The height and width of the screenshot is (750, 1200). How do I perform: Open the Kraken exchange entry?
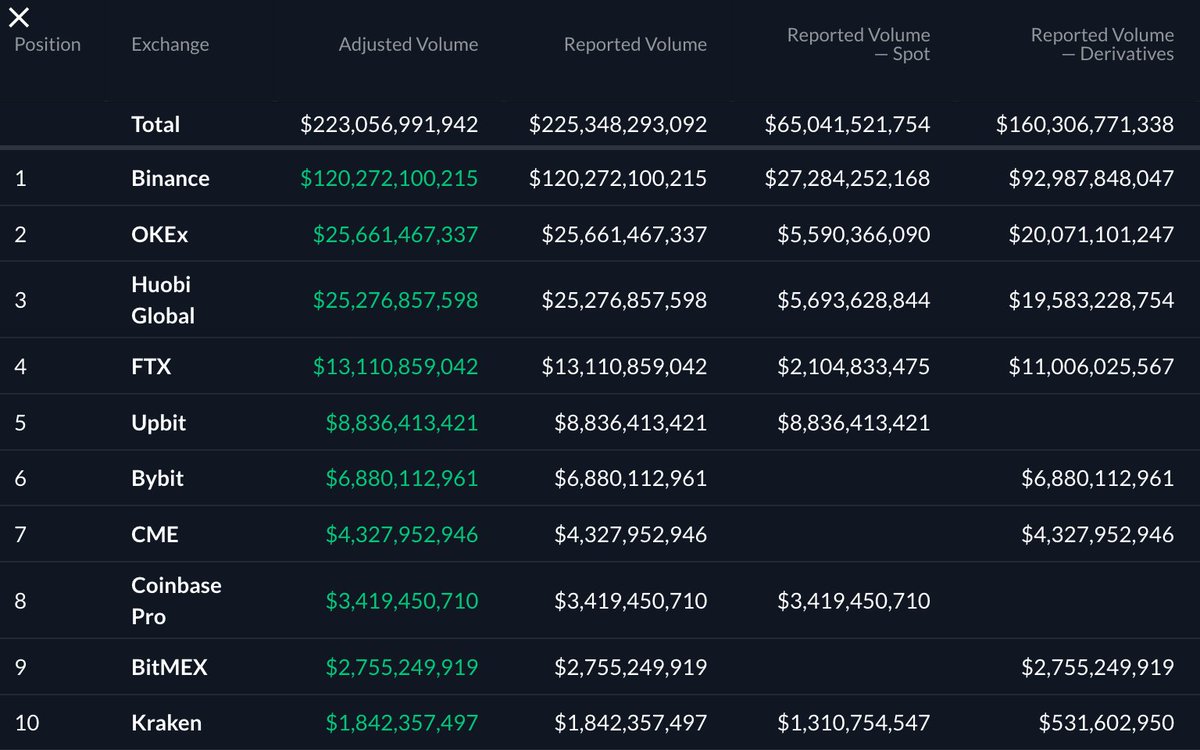pos(166,722)
